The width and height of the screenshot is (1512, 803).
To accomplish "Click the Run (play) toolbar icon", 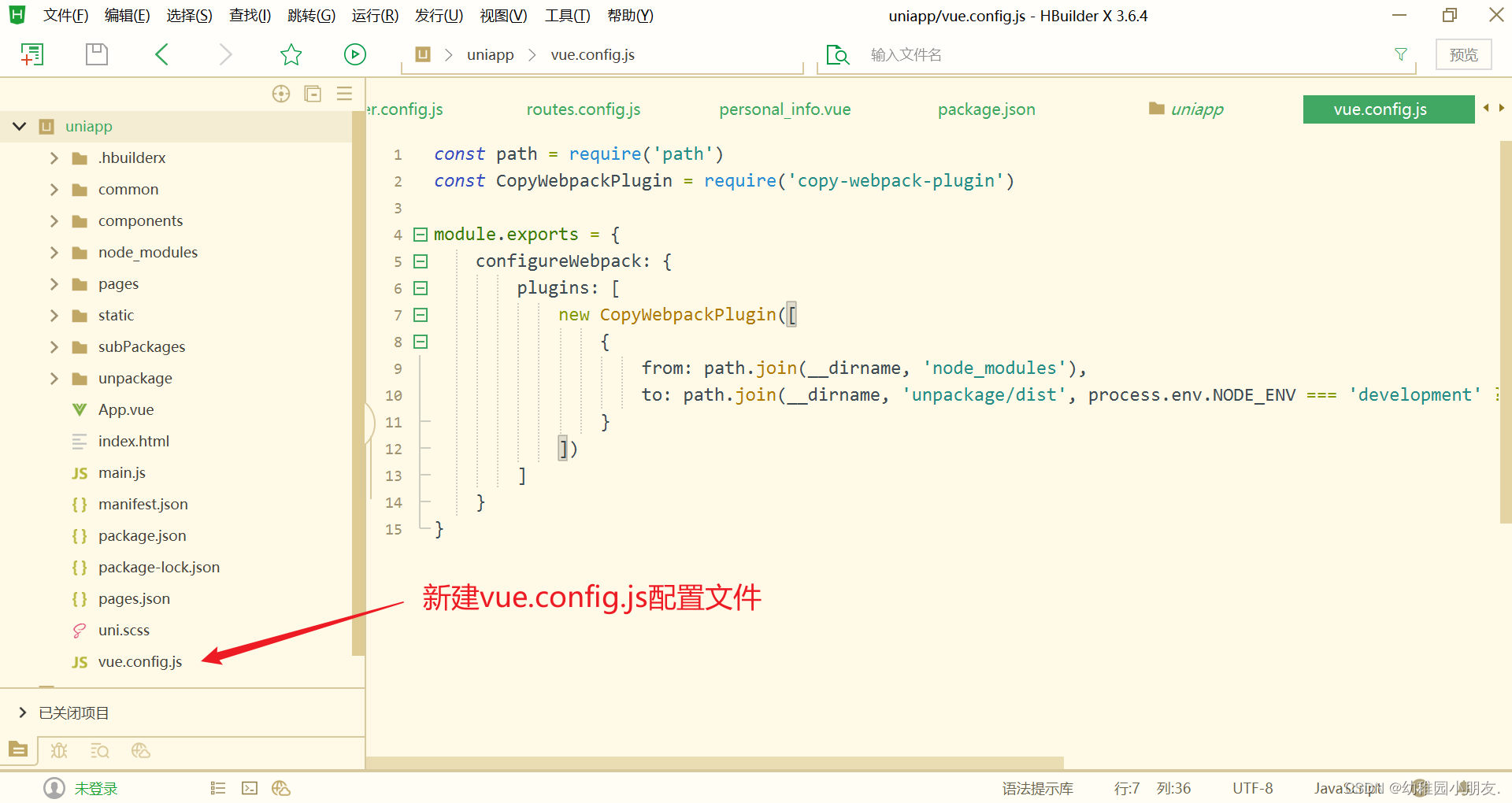I will [x=354, y=54].
